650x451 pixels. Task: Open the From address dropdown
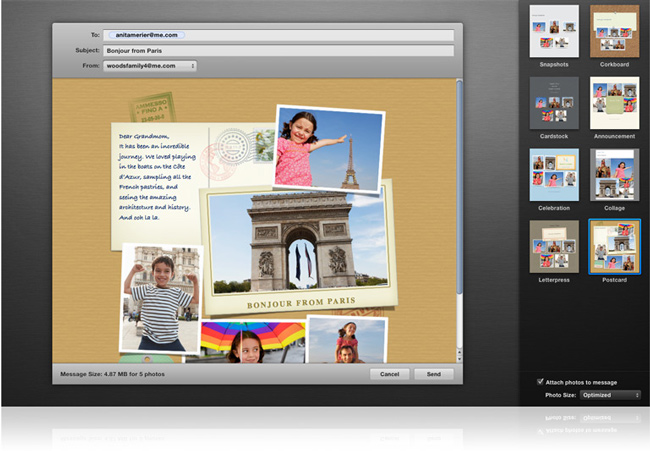(149, 66)
